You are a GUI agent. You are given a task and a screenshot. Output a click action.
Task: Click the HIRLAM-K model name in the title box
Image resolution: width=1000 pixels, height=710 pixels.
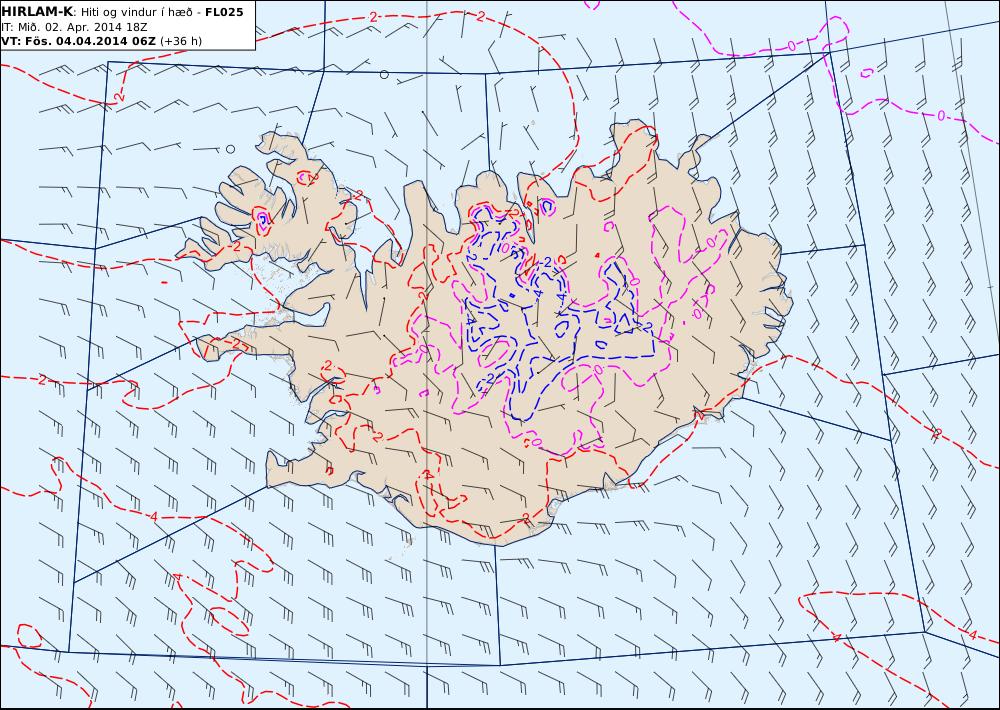point(37,12)
